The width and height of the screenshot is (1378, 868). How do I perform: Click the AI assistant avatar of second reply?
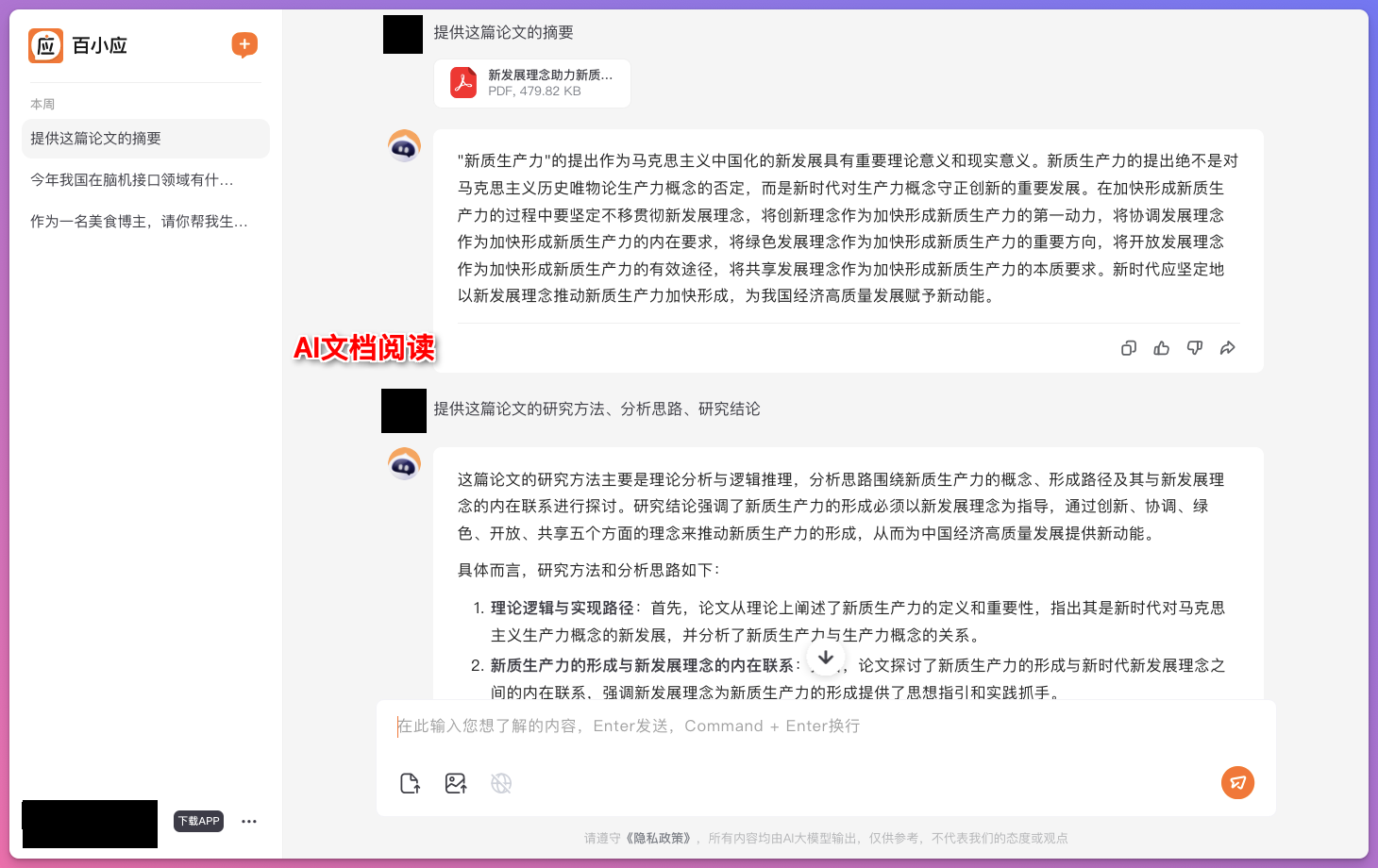coord(405,464)
